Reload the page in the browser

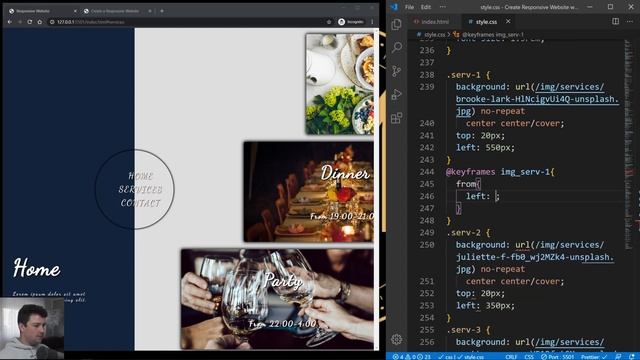[x=30, y=22]
